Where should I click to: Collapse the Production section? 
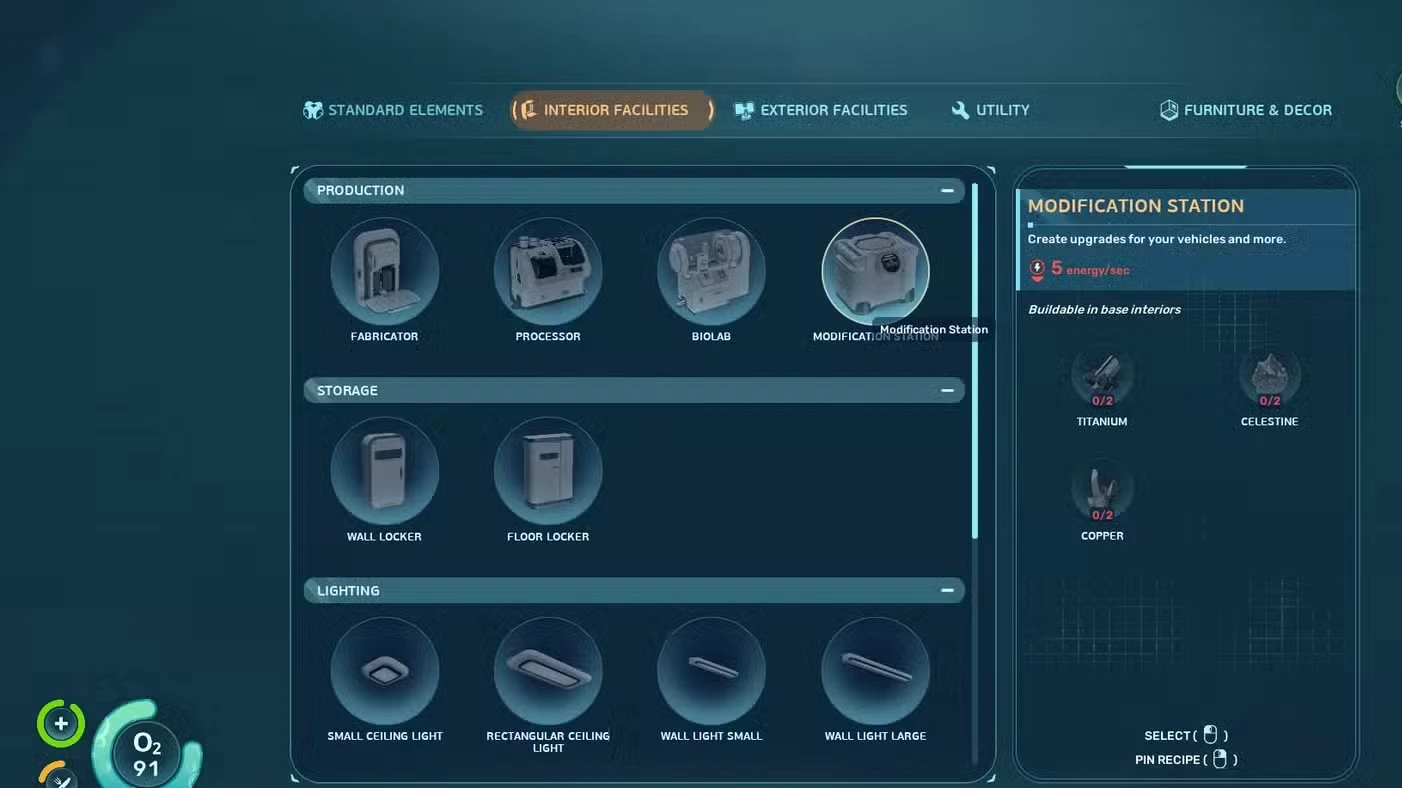point(947,190)
